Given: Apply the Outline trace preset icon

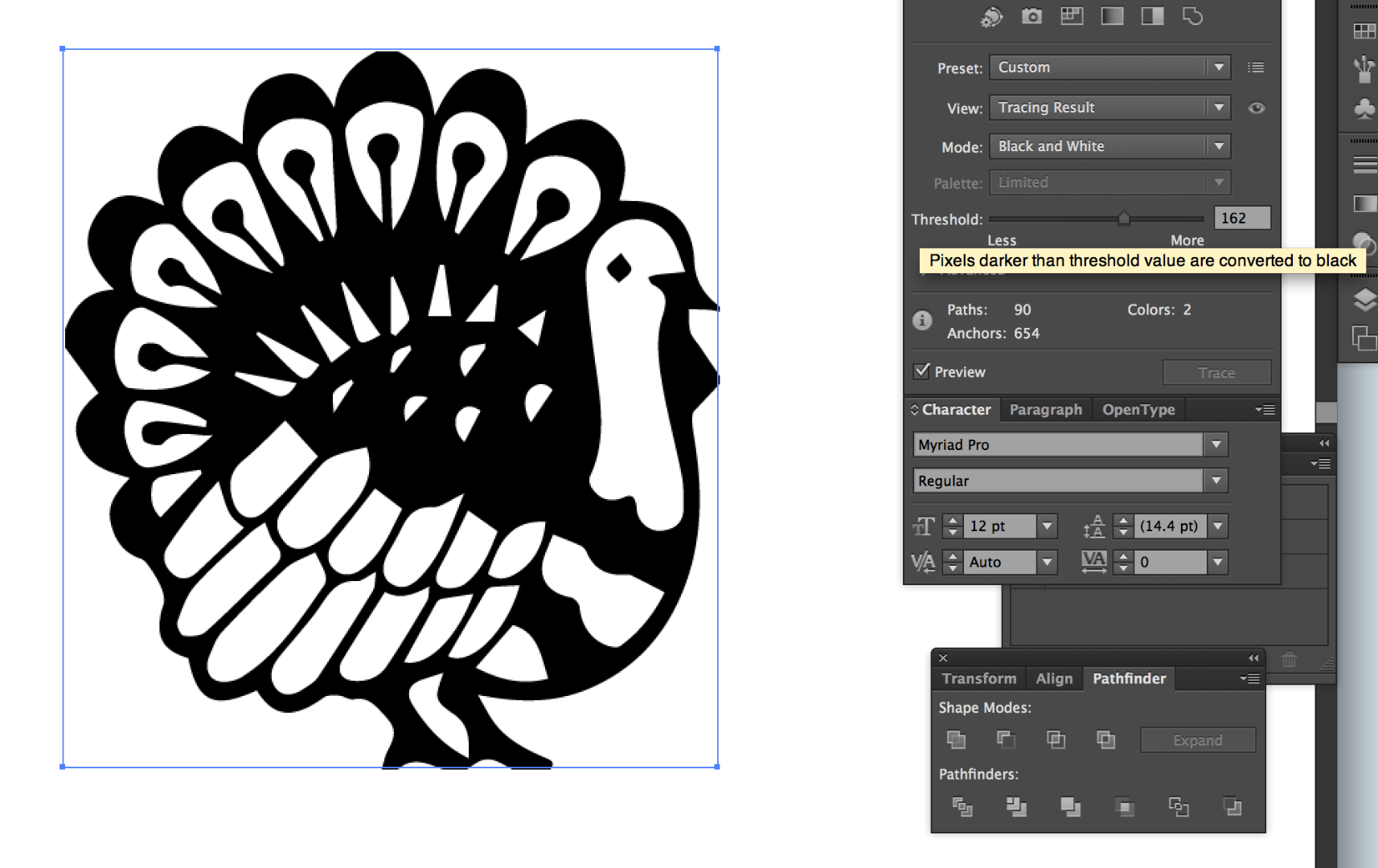Looking at the screenshot, I should (1193, 16).
